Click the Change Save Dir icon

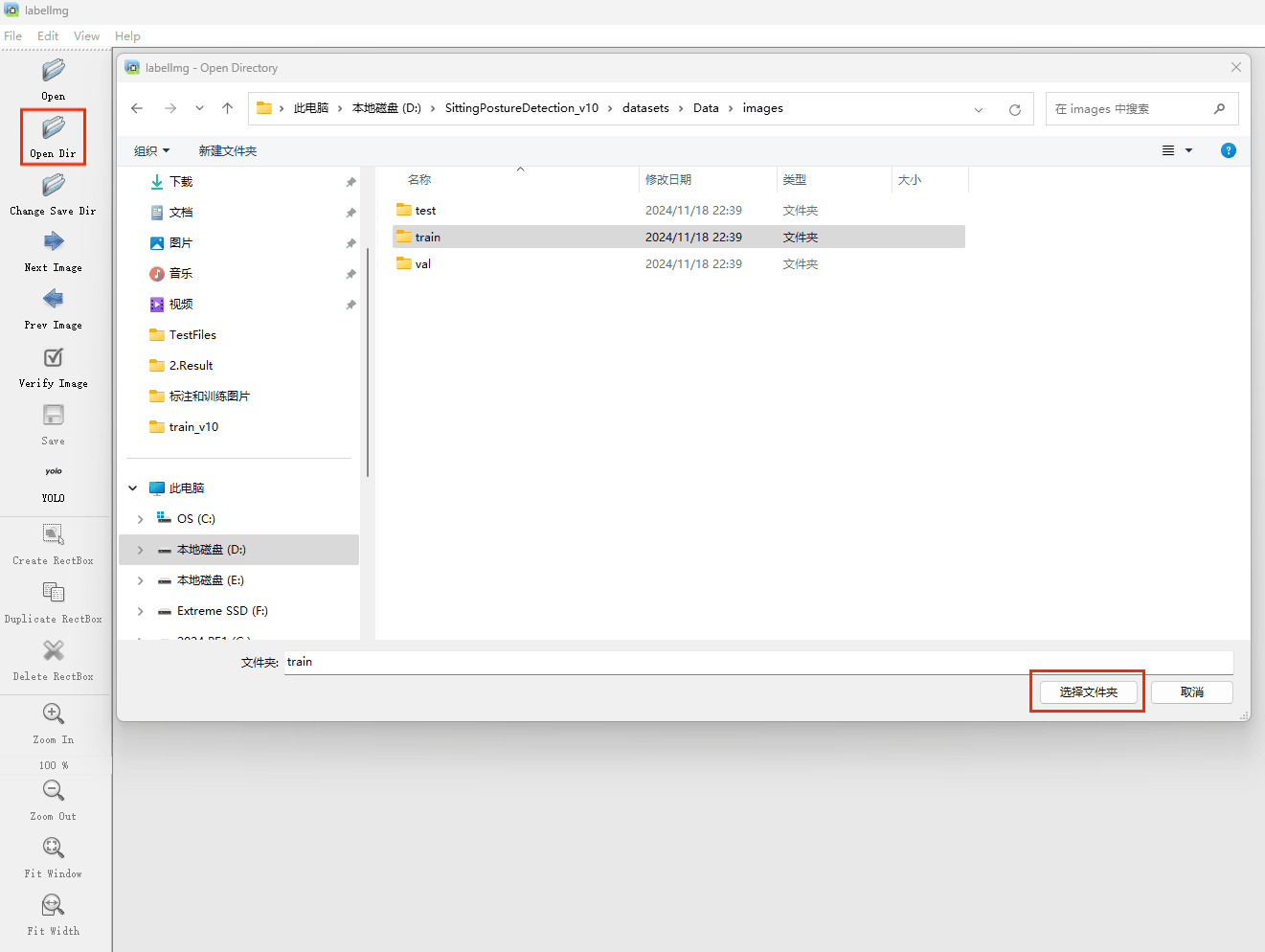53,185
